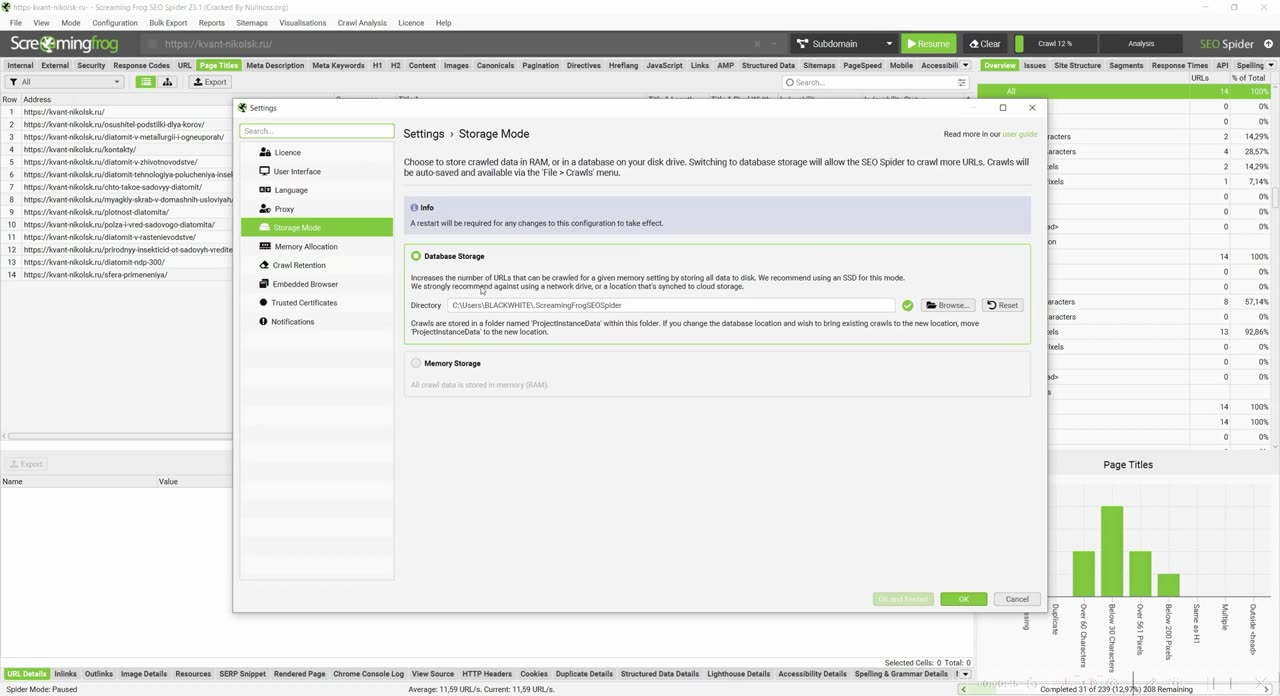Image resolution: width=1280 pixels, height=696 pixels.
Task: Confirm settings with OK button
Action: (x=963, y=599)
